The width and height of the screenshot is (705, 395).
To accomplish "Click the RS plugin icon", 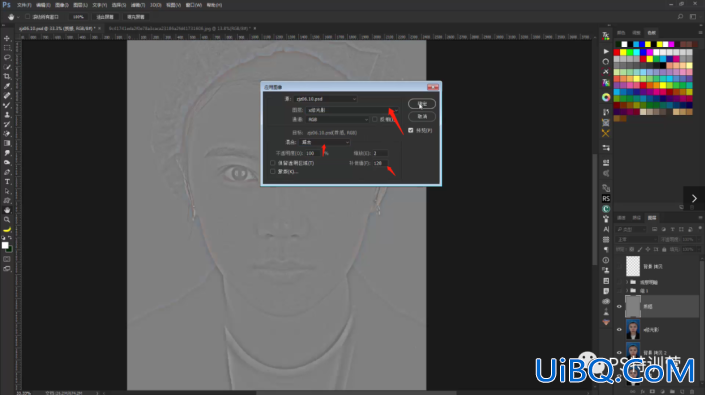I will (x=606, y=198).
